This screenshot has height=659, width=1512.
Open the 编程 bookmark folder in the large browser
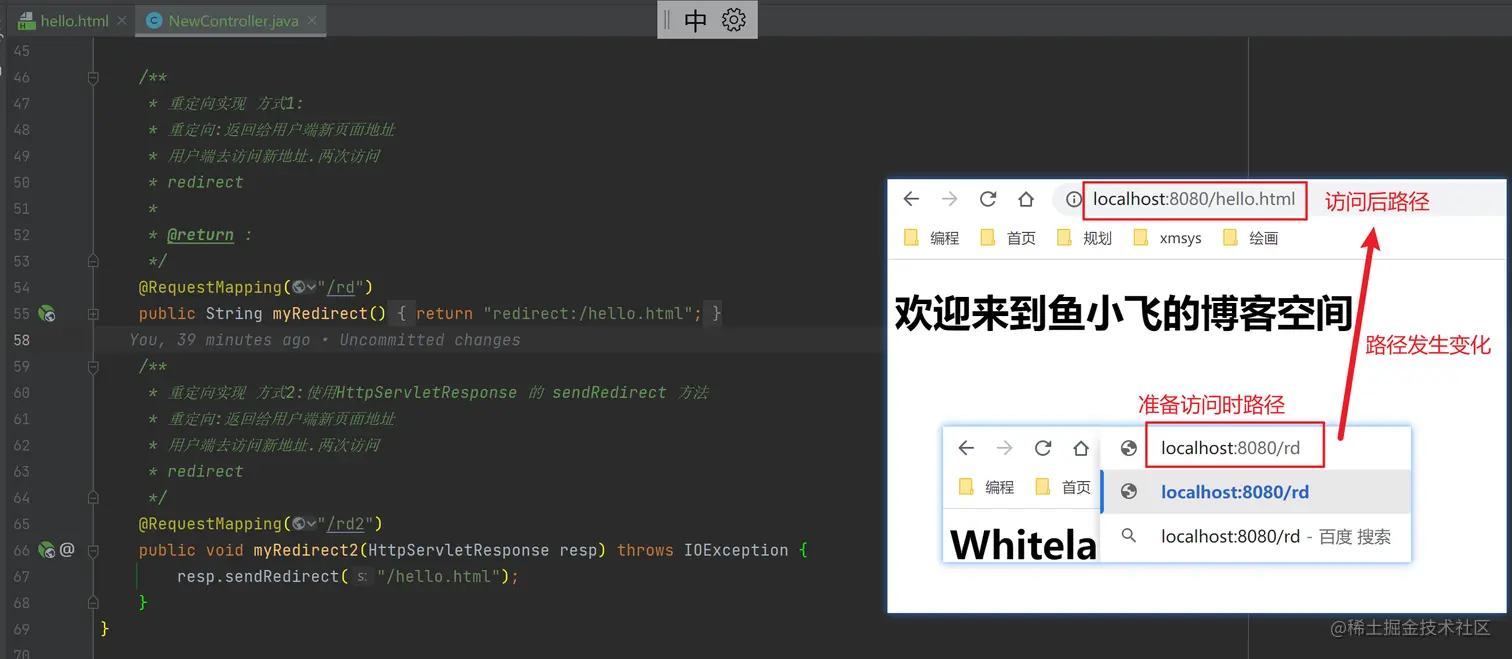pyautogui.click(x=931, y=238)
